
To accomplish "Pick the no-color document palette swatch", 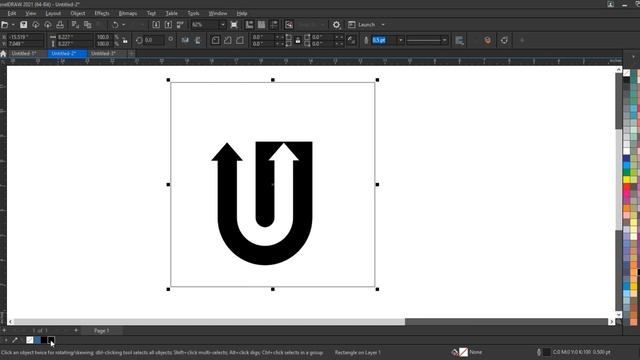I will 30,340.
